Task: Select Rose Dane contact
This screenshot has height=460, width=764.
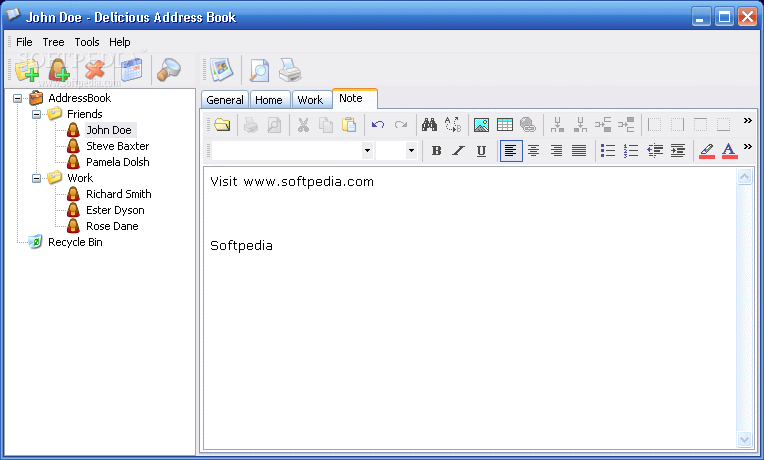Action: point(112,227)
